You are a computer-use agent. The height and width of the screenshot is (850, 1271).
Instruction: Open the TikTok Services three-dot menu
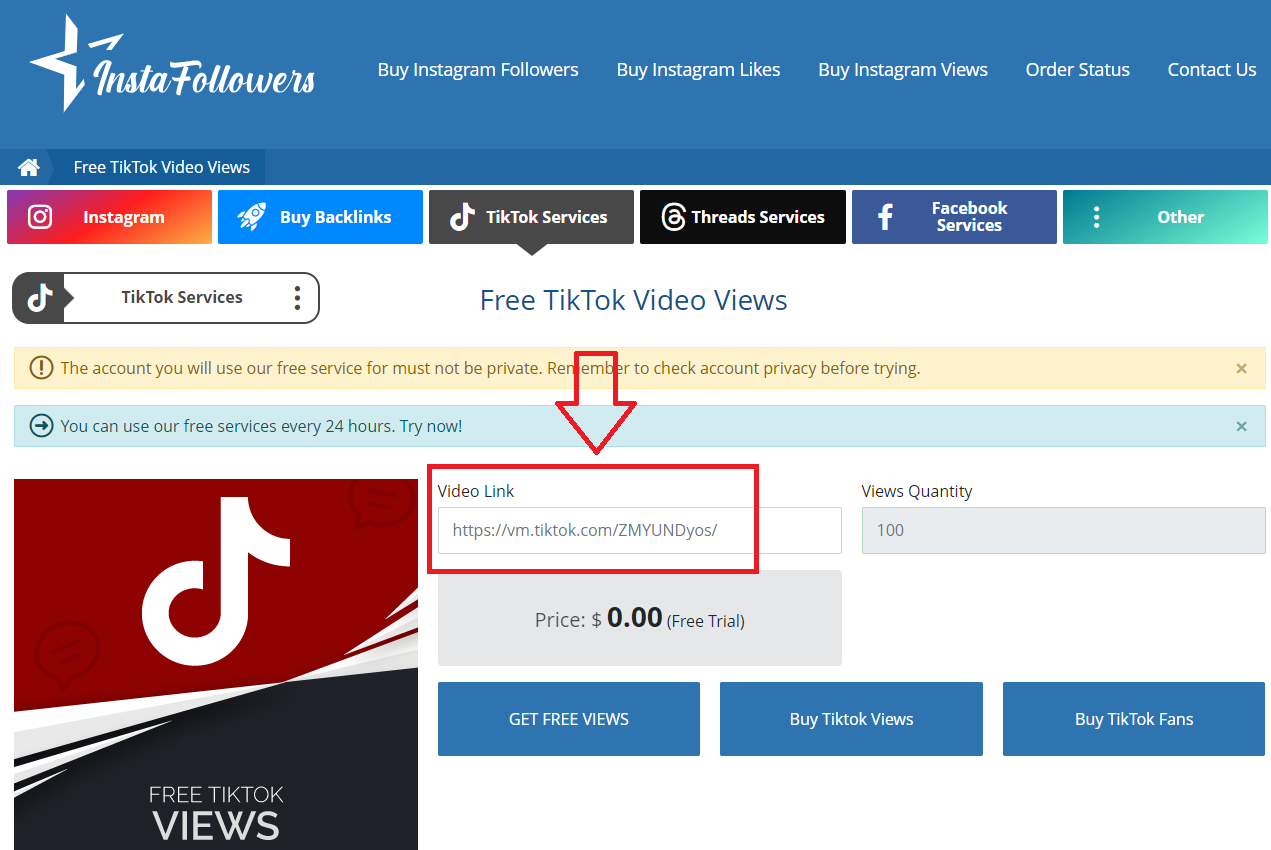tap(297, 298)
